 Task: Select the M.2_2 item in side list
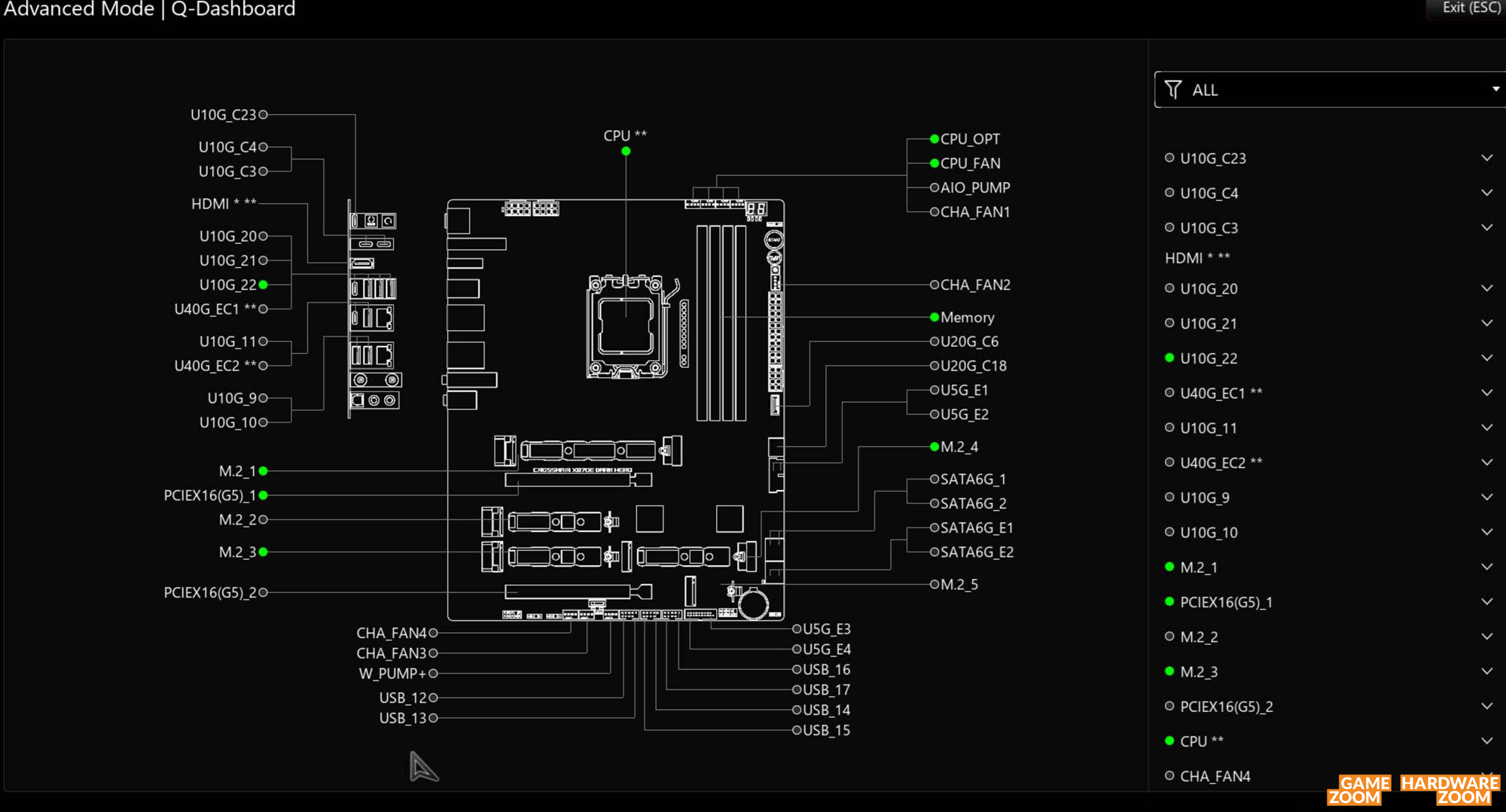(x=1199, y=637)
